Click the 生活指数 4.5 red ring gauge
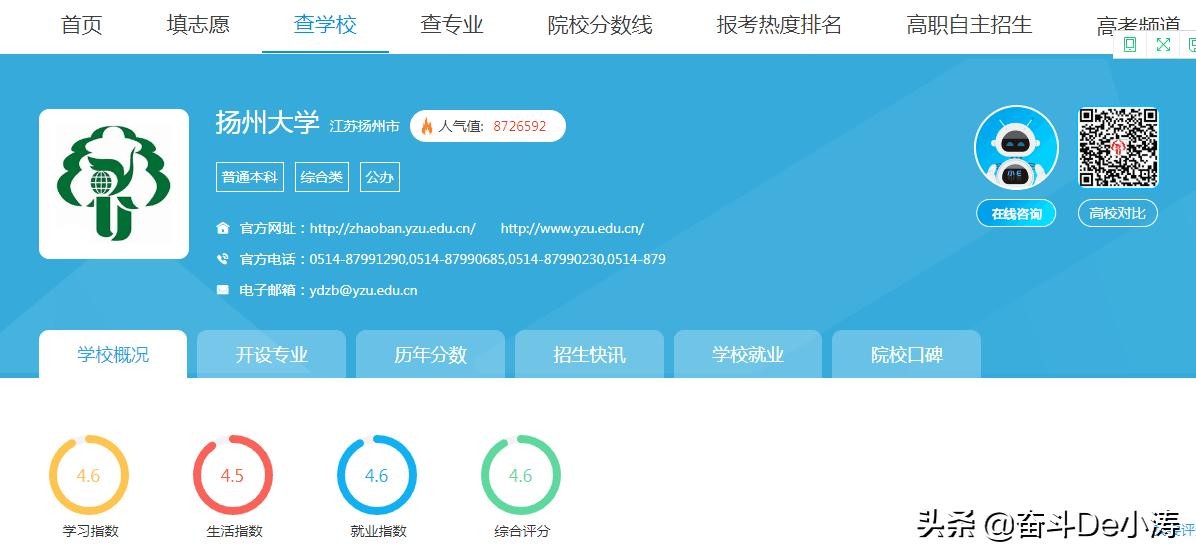This screenshot has width=1196, height=556. click(x=233, y=476)
